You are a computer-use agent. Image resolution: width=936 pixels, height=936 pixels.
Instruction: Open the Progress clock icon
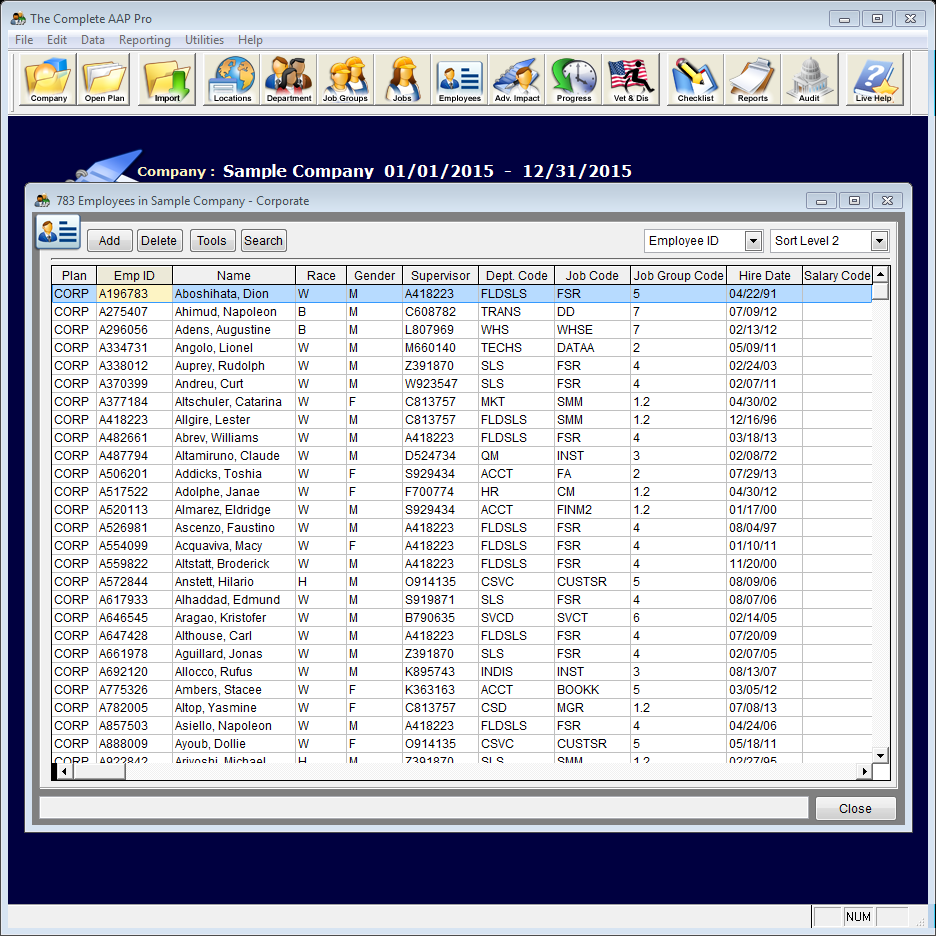coord(574,80)
